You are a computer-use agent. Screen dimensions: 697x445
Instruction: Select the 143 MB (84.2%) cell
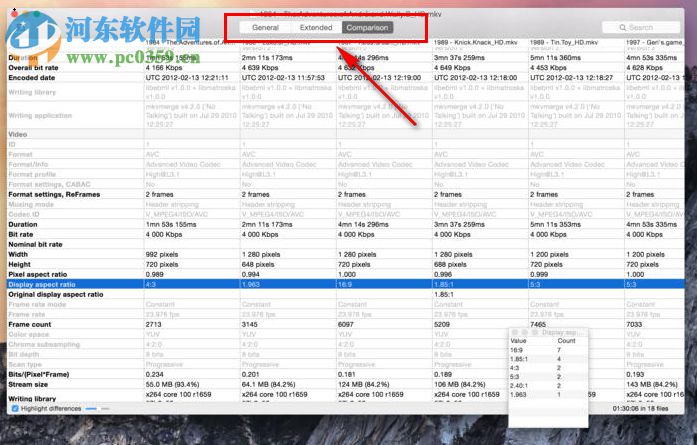coord(652,384)
